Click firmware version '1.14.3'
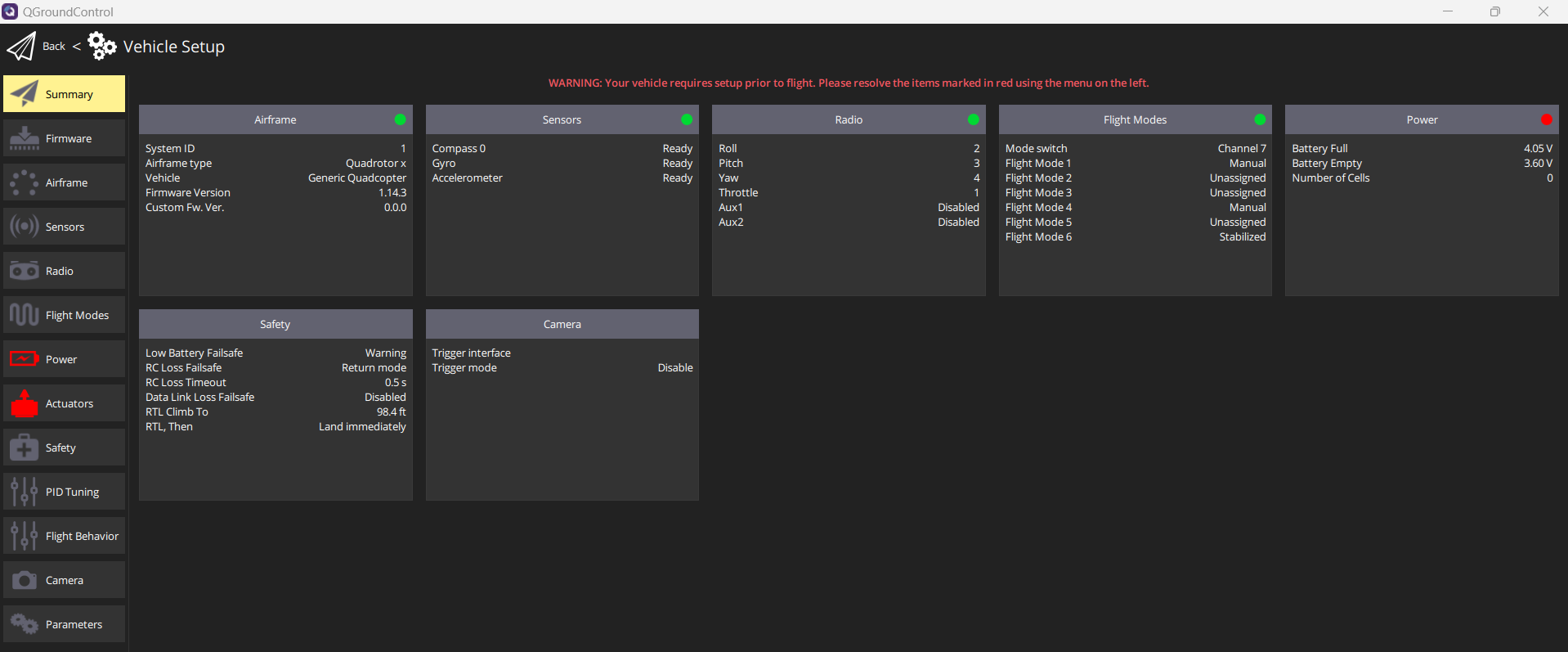Image resolution: width=1568 pixels, height=652 pixels. (x=392, y=192)
